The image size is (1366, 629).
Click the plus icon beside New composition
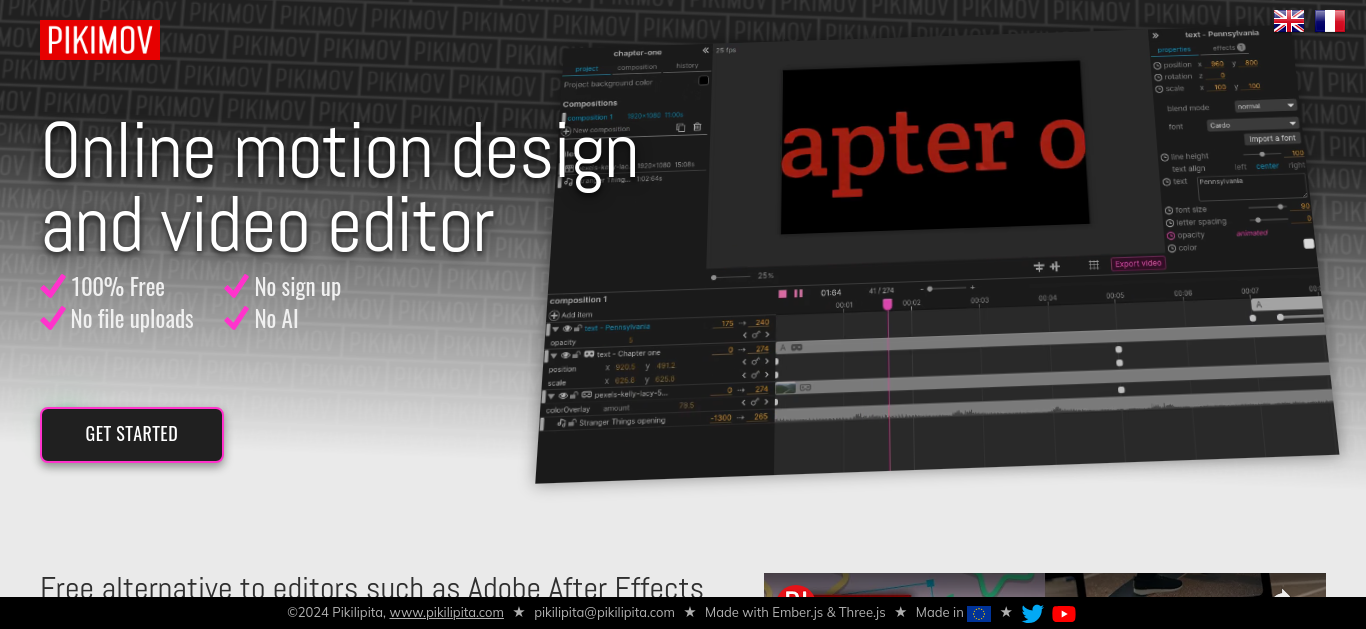[x=566, y=130]
